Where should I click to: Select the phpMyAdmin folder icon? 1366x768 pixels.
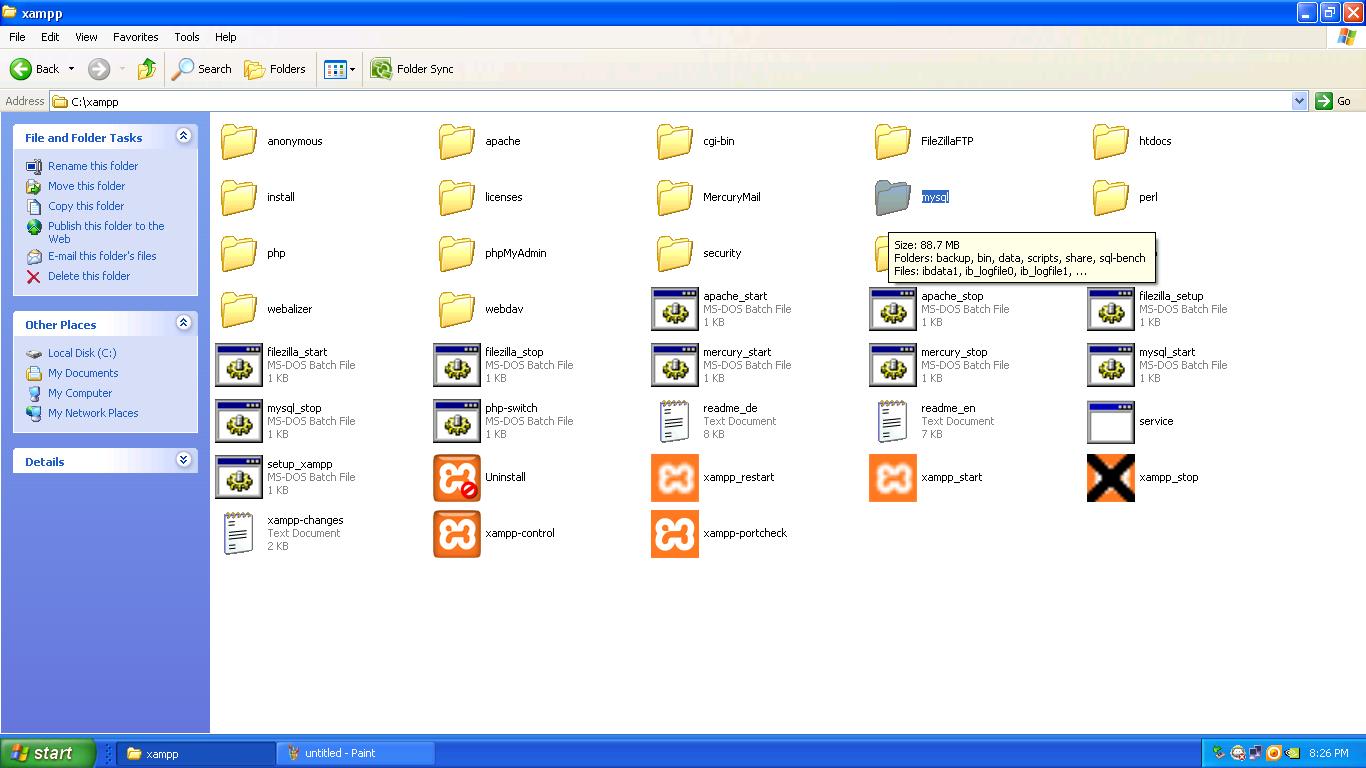pos(457,254)
